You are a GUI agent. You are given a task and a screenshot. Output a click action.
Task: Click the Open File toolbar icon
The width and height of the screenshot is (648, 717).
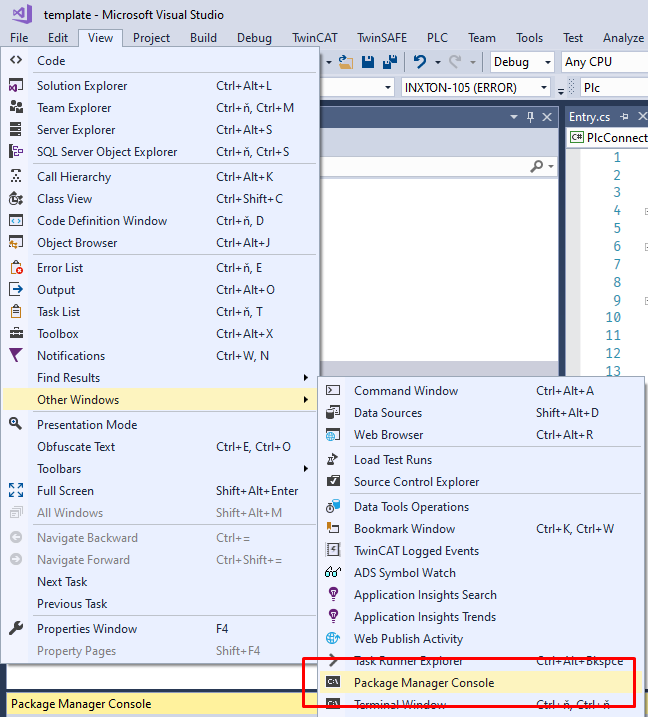(x=346, y=62)
